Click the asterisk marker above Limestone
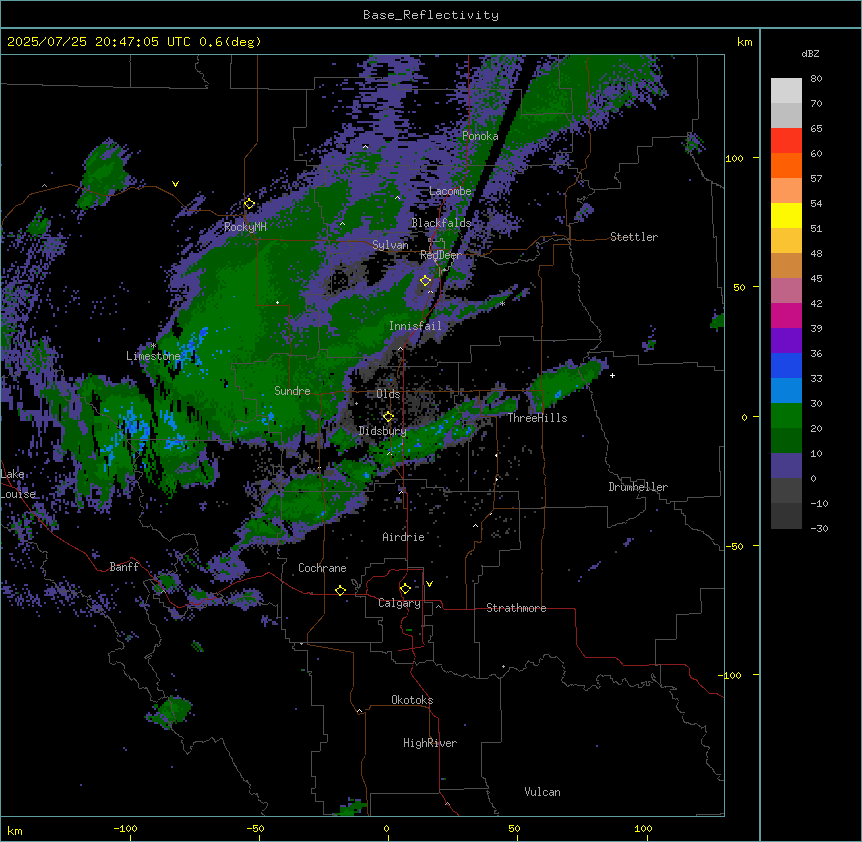 tap(153, 346)
